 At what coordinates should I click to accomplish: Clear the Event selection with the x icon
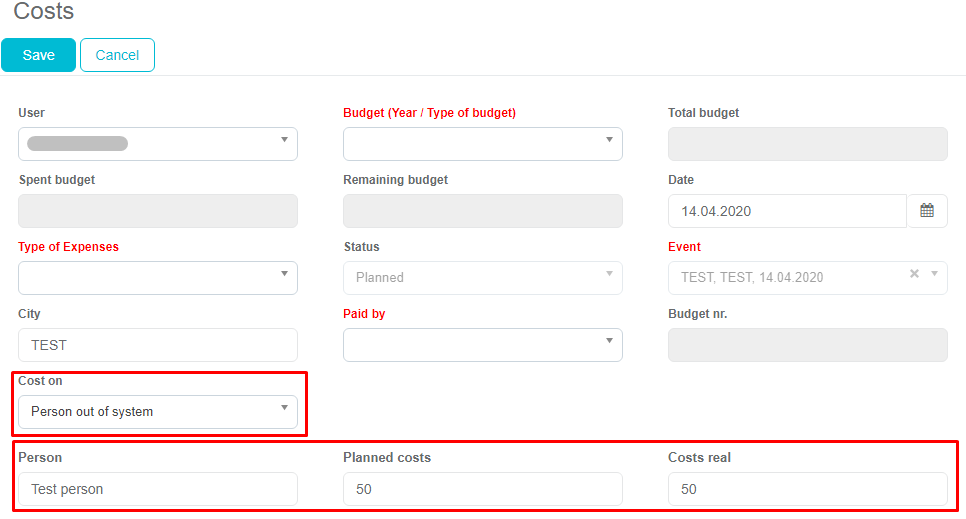point(914,274)
